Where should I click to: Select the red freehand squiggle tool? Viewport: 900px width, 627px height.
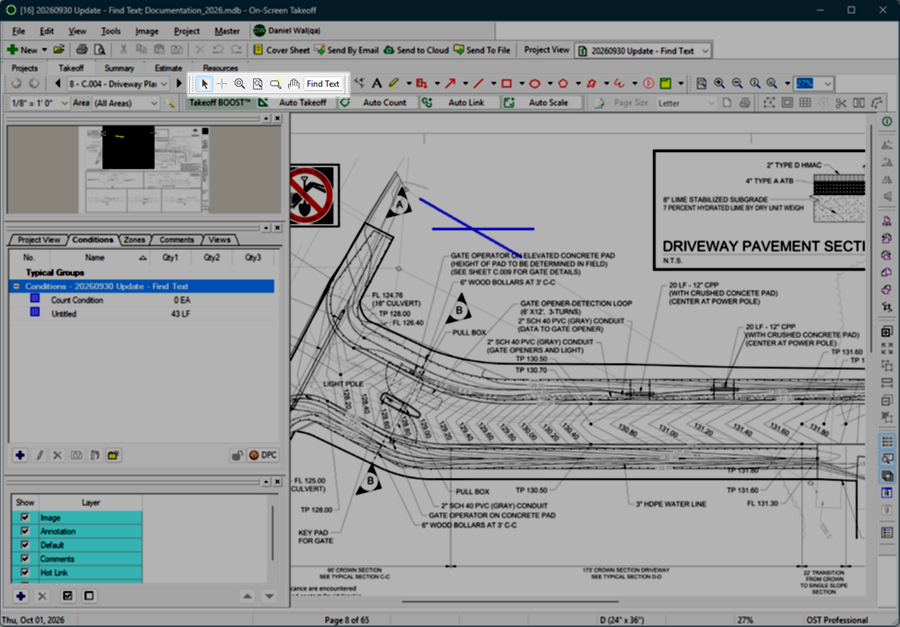(x=619, y=84)
